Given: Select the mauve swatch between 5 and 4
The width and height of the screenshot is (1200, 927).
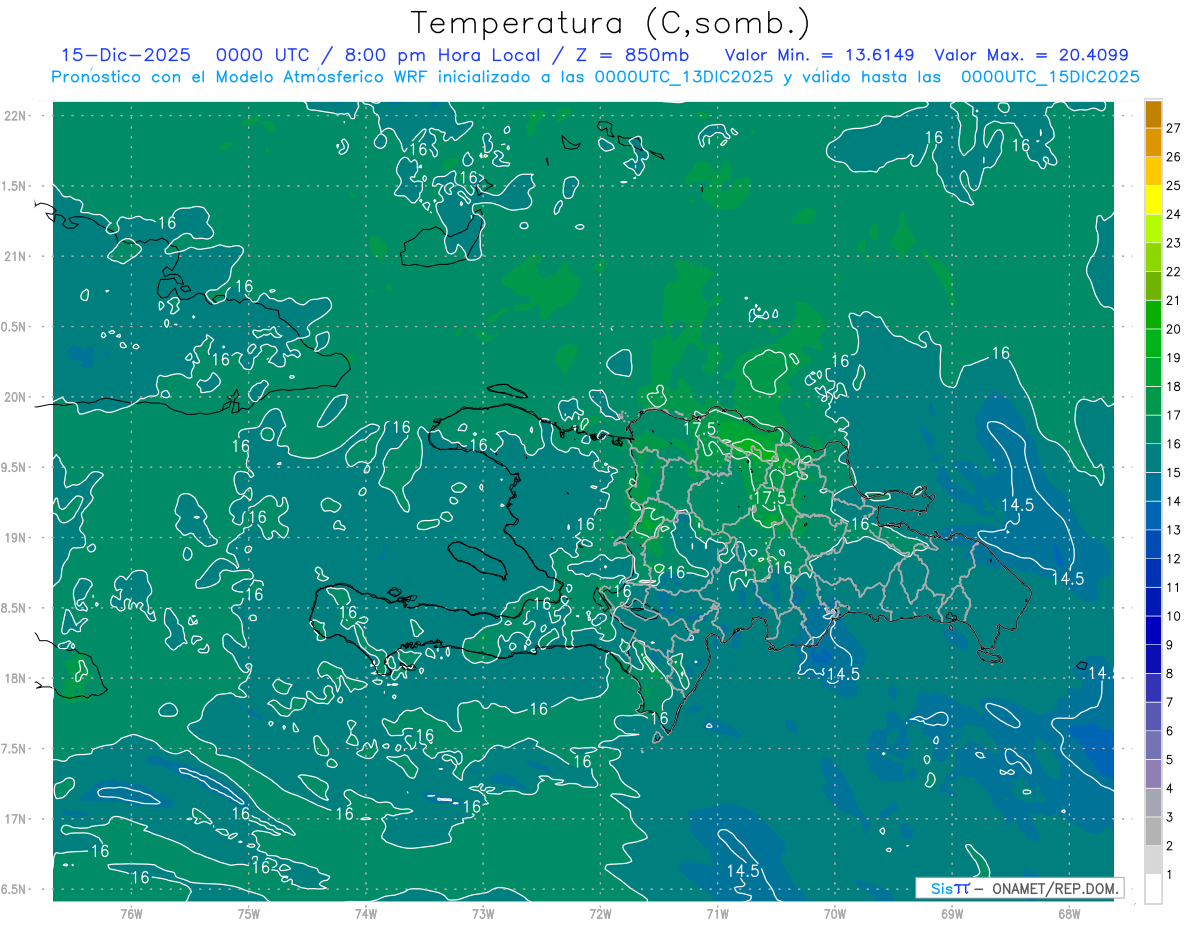Looking at the screenshot, I should [1153, 774].
